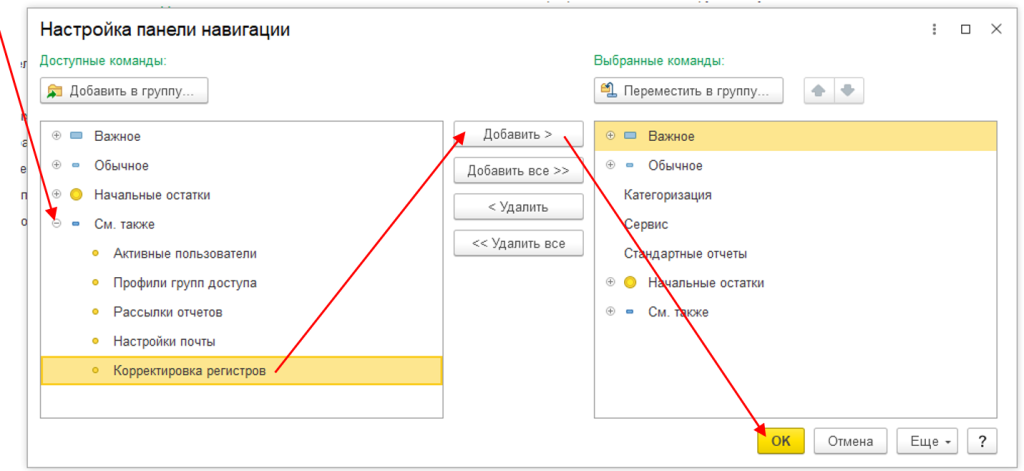Click blue icon beside Важное in available commands
This screenshot has width=1024, height=471.
(x=76, y=136)
